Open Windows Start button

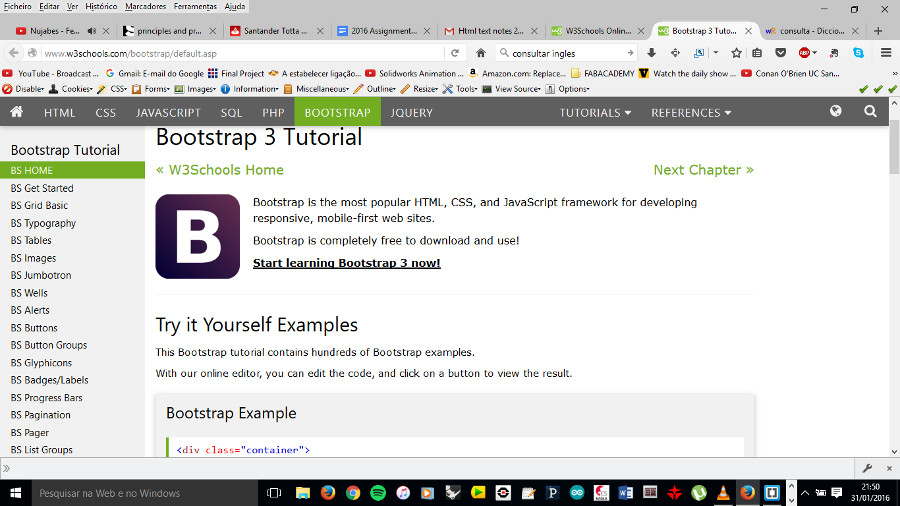point(15,493)
